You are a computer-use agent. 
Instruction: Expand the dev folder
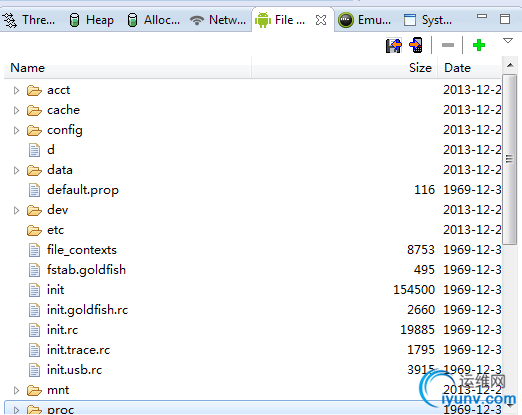(x=16, y=210)
